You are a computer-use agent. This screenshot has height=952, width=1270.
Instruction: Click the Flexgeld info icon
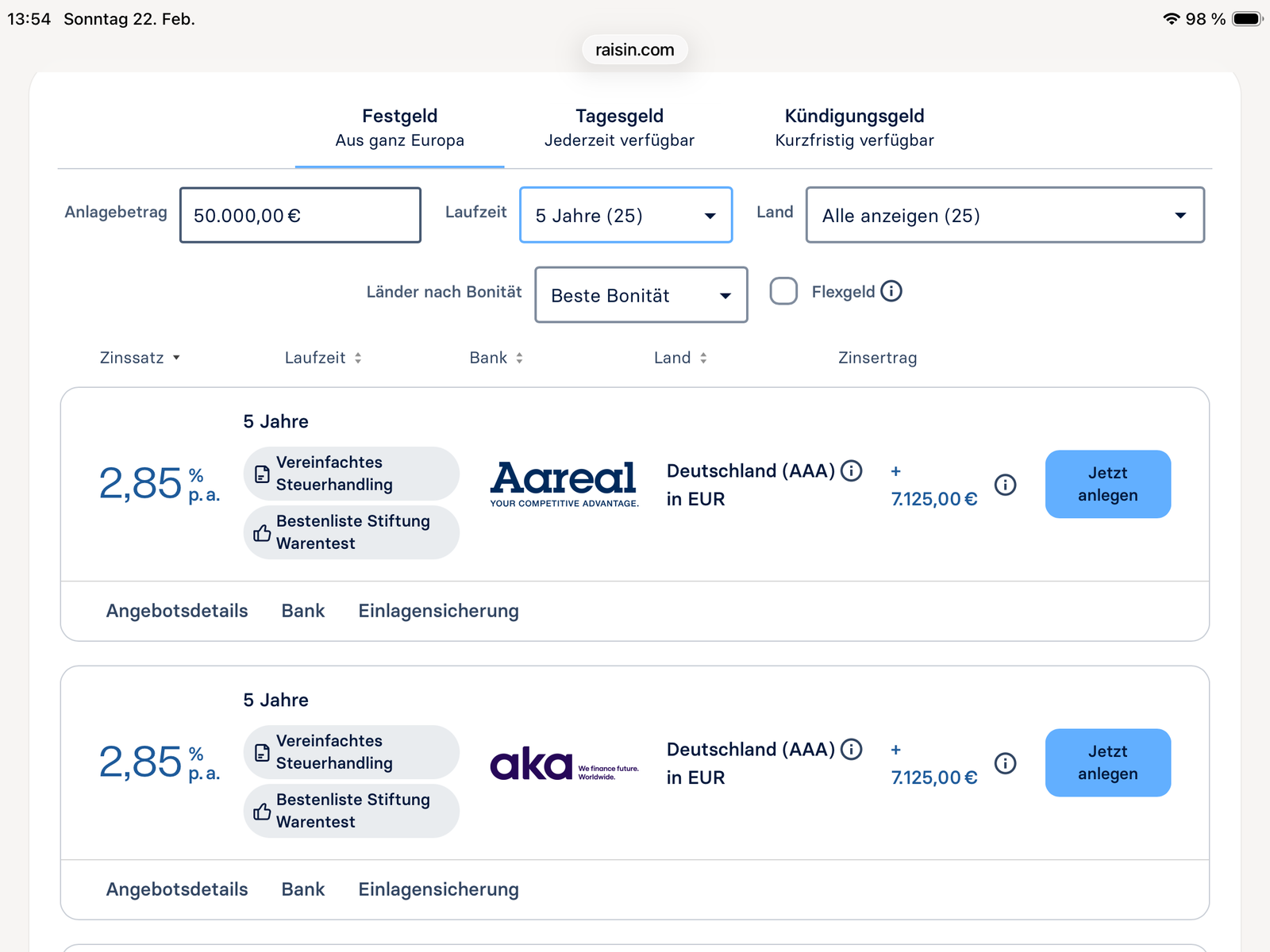[x=891, y=291]
